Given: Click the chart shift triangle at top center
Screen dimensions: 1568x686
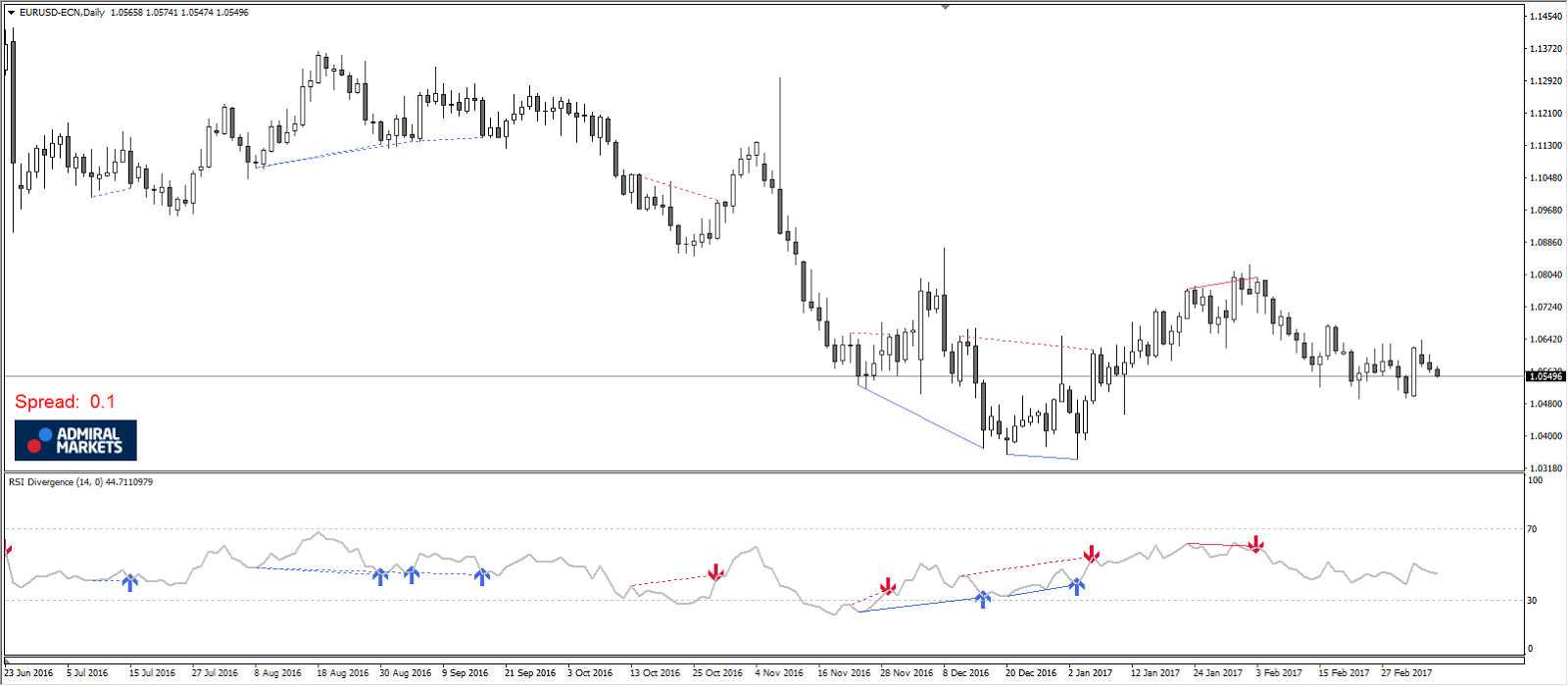Looking at the screenshot, I should [x=945, y=7].
